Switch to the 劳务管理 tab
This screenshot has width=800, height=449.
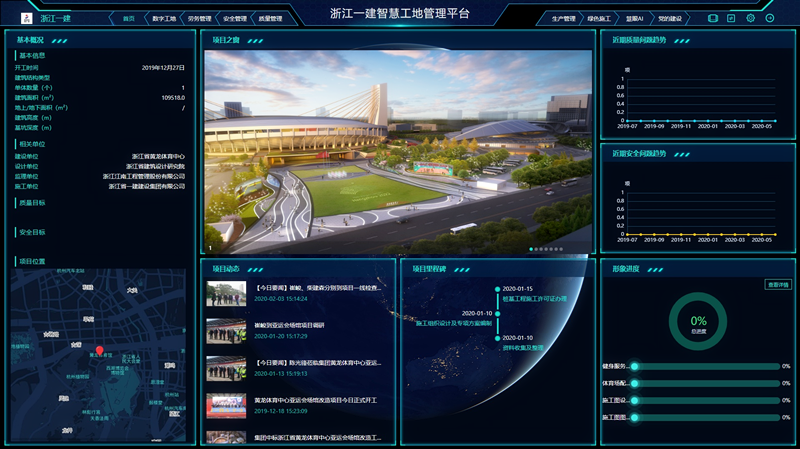pyautogui.click(x=199, y=18)
